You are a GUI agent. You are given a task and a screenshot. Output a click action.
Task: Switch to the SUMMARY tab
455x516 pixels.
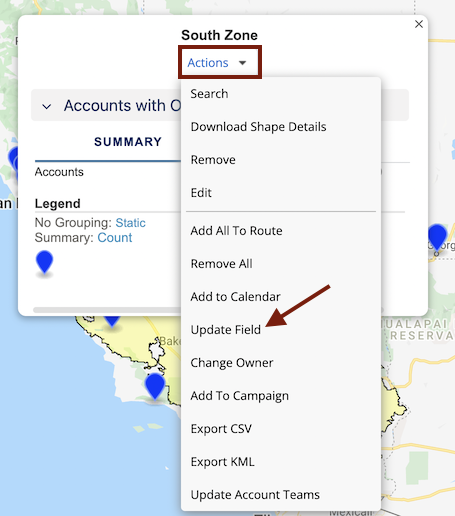(x=128, y=142)
